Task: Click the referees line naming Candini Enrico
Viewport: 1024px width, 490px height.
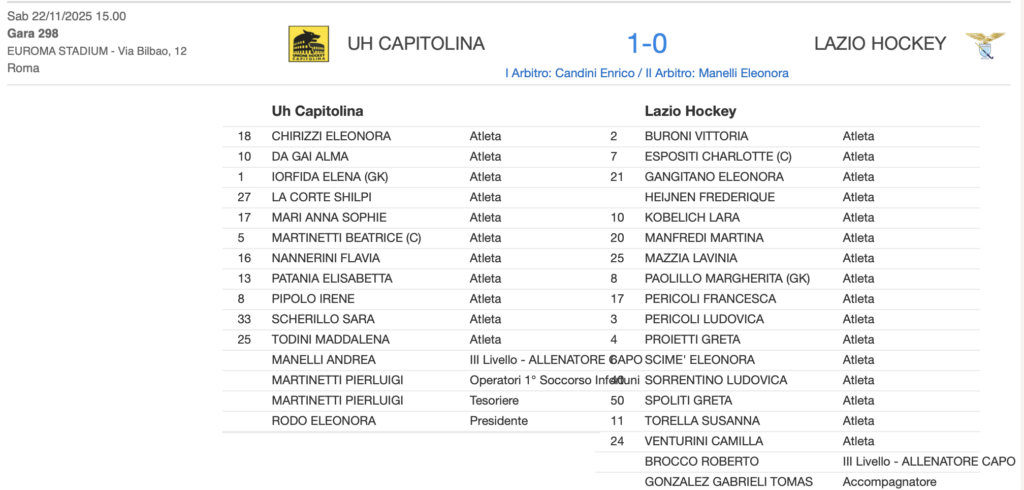Action: pos(647,73)
